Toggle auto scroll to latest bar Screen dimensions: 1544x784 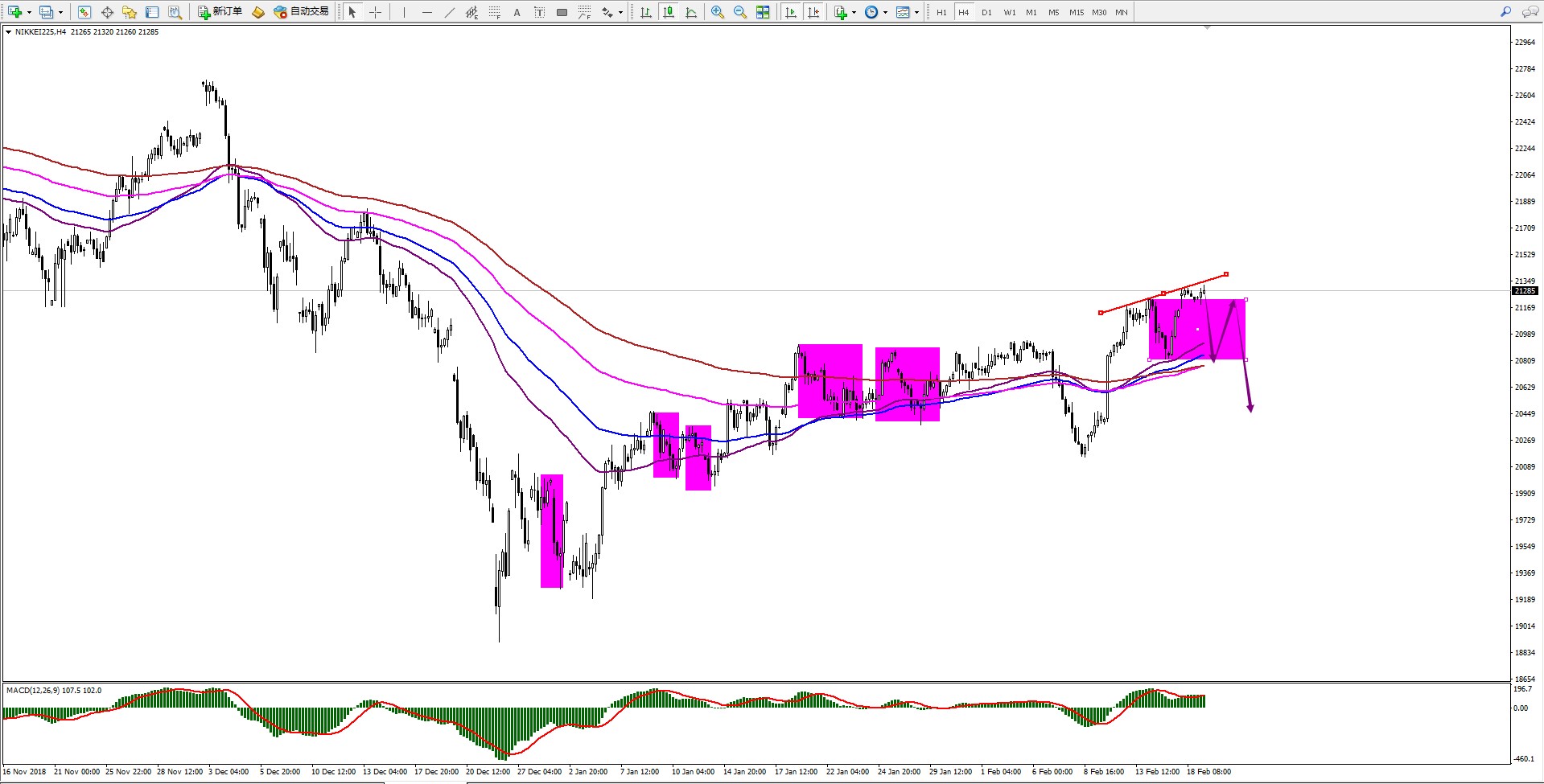coord(791,12)
